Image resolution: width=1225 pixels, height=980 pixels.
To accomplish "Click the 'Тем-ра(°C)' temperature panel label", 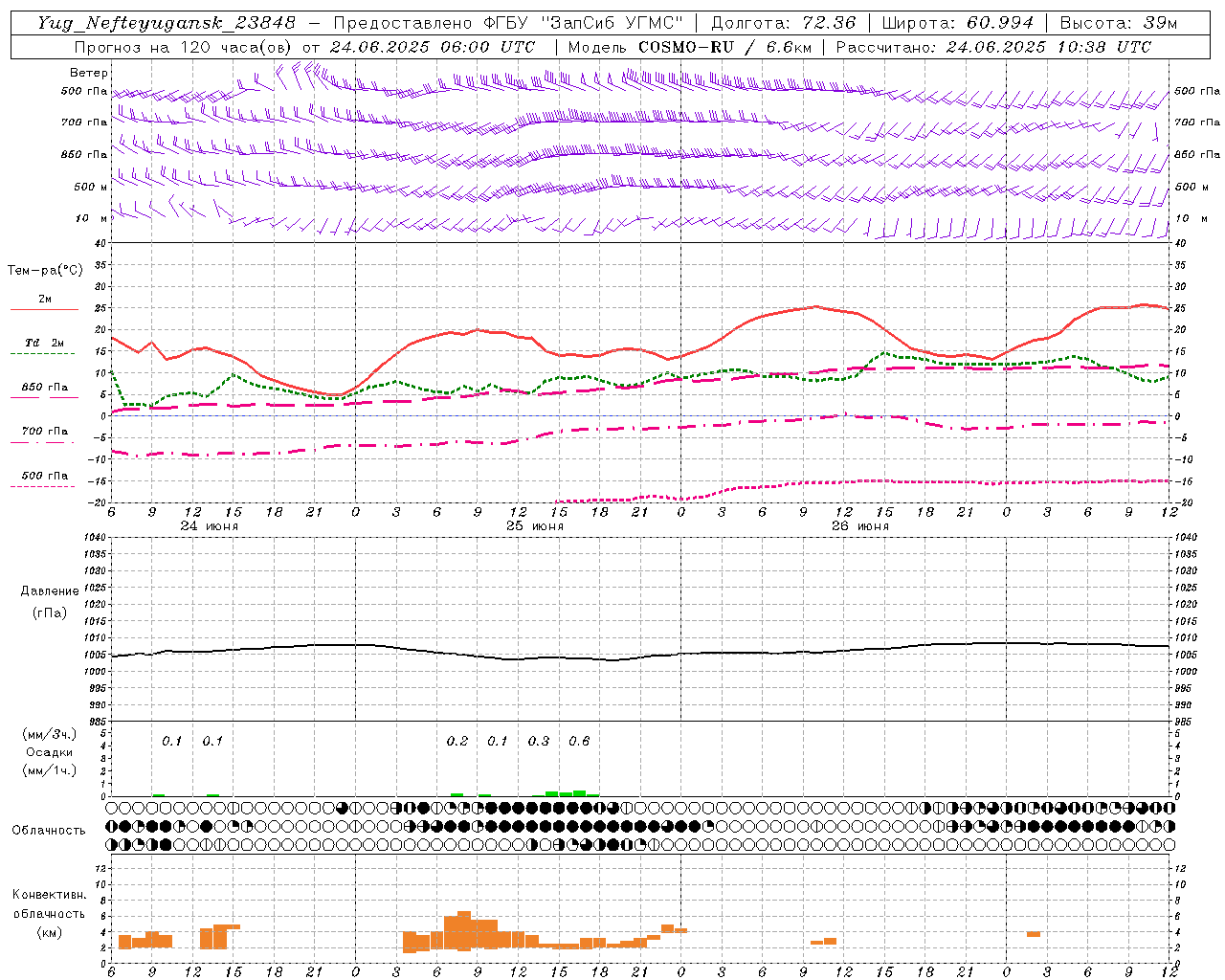I will click(x=45, y=271).
